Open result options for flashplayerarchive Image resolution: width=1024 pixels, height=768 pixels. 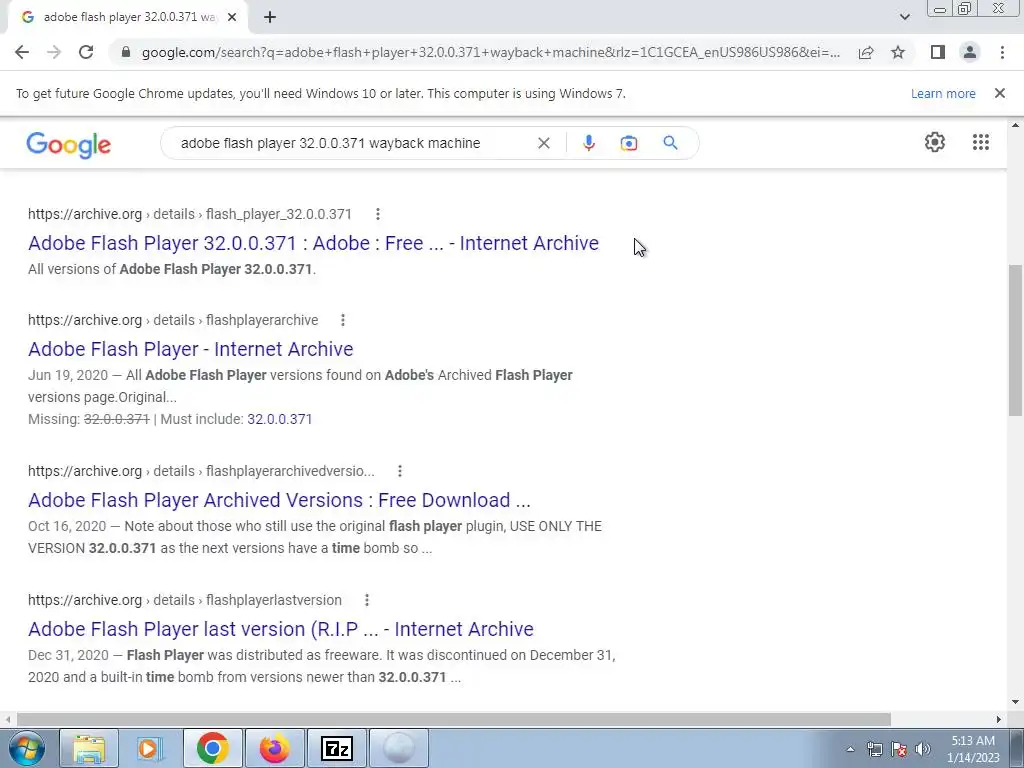pyautogui.click(x=343, y=320)
